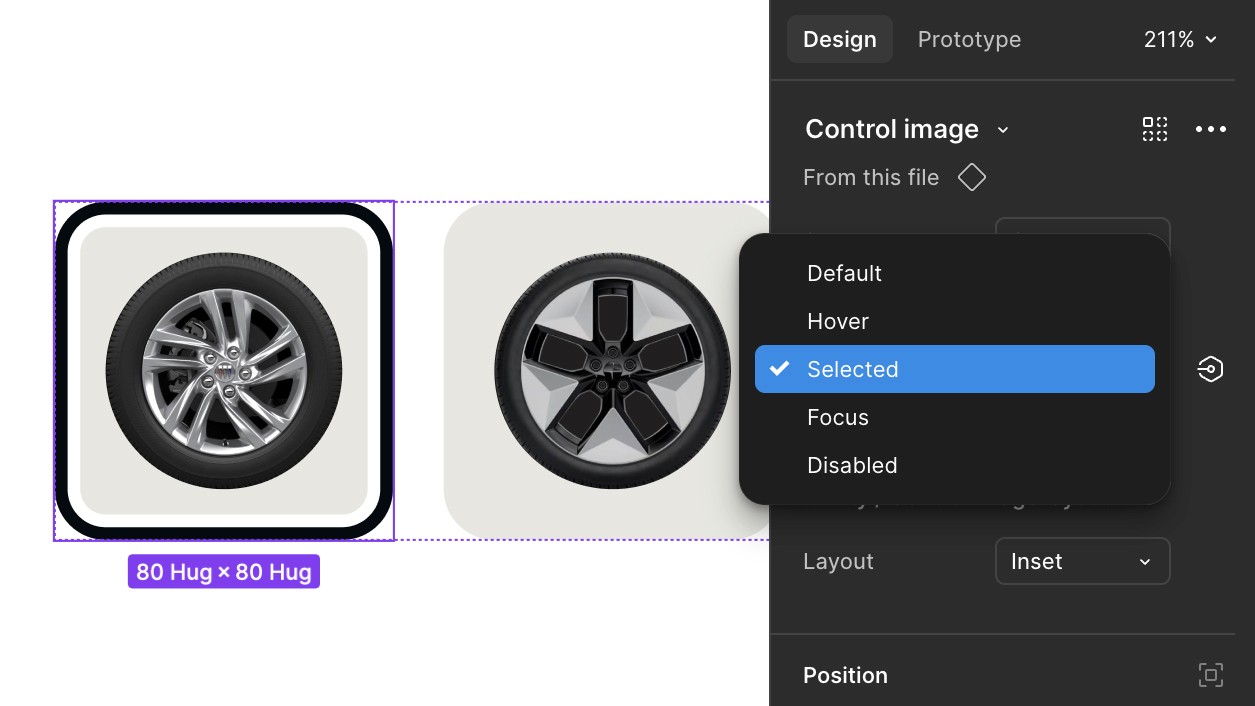Pick the Focus state option
Screen dimensions: 1255x706
[838, 417]
